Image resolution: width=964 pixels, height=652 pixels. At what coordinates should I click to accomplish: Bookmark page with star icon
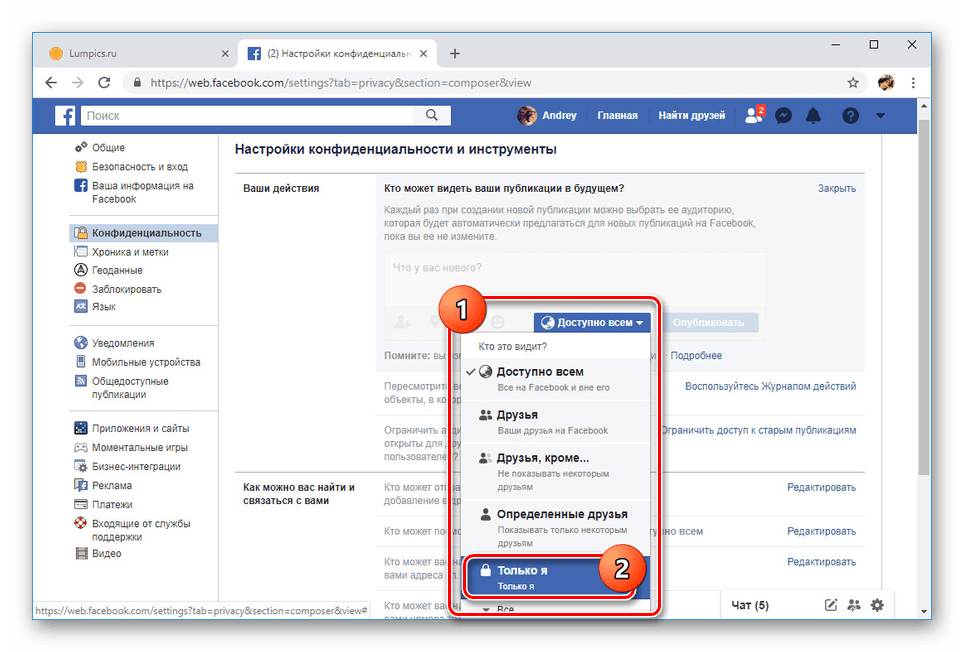pos(853,82)
